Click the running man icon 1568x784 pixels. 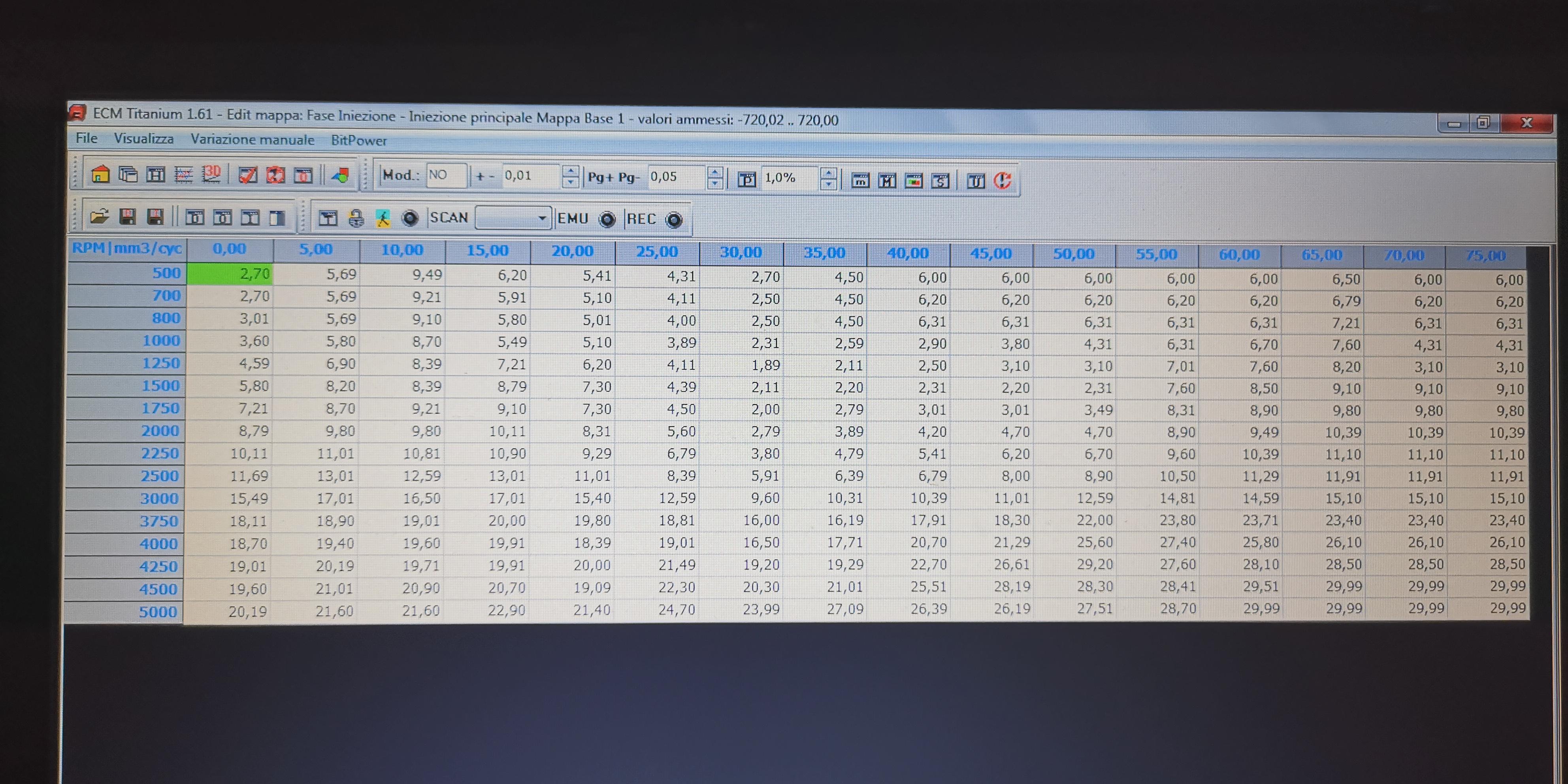pos(383,218)
